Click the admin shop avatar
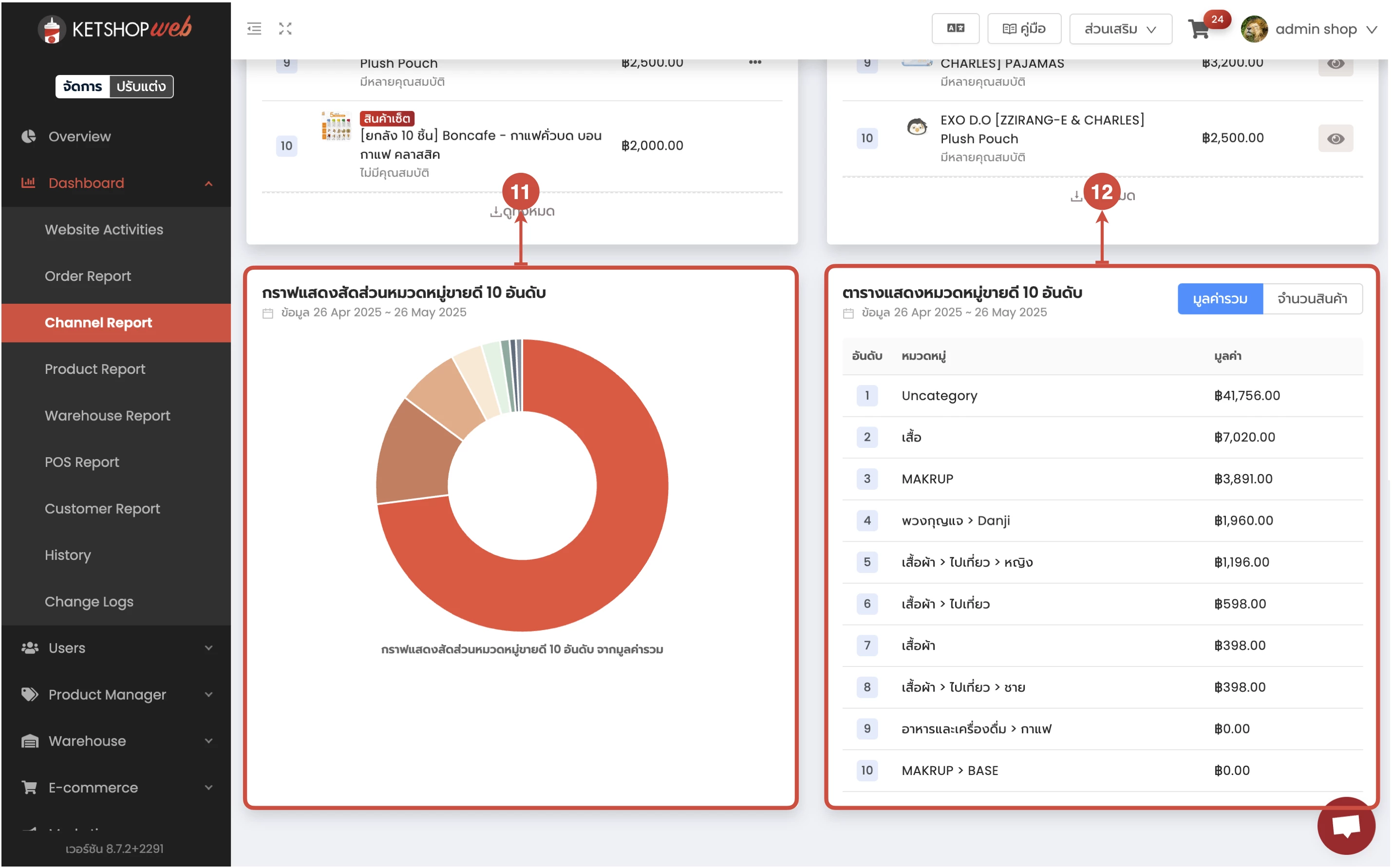The width and height of the screenshot is (1392, 868). (x=1254, y=29)
